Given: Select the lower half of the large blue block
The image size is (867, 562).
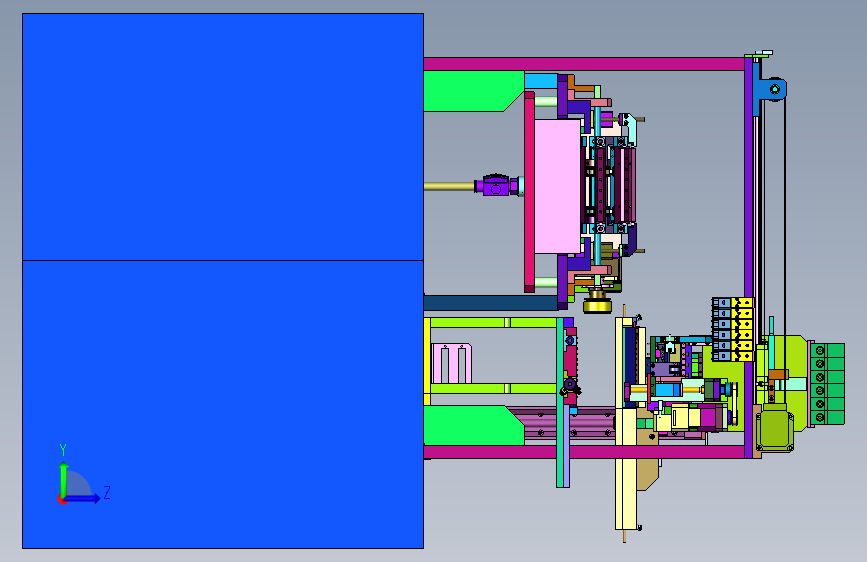Looking at the screenshot, I should pos(223,404).
